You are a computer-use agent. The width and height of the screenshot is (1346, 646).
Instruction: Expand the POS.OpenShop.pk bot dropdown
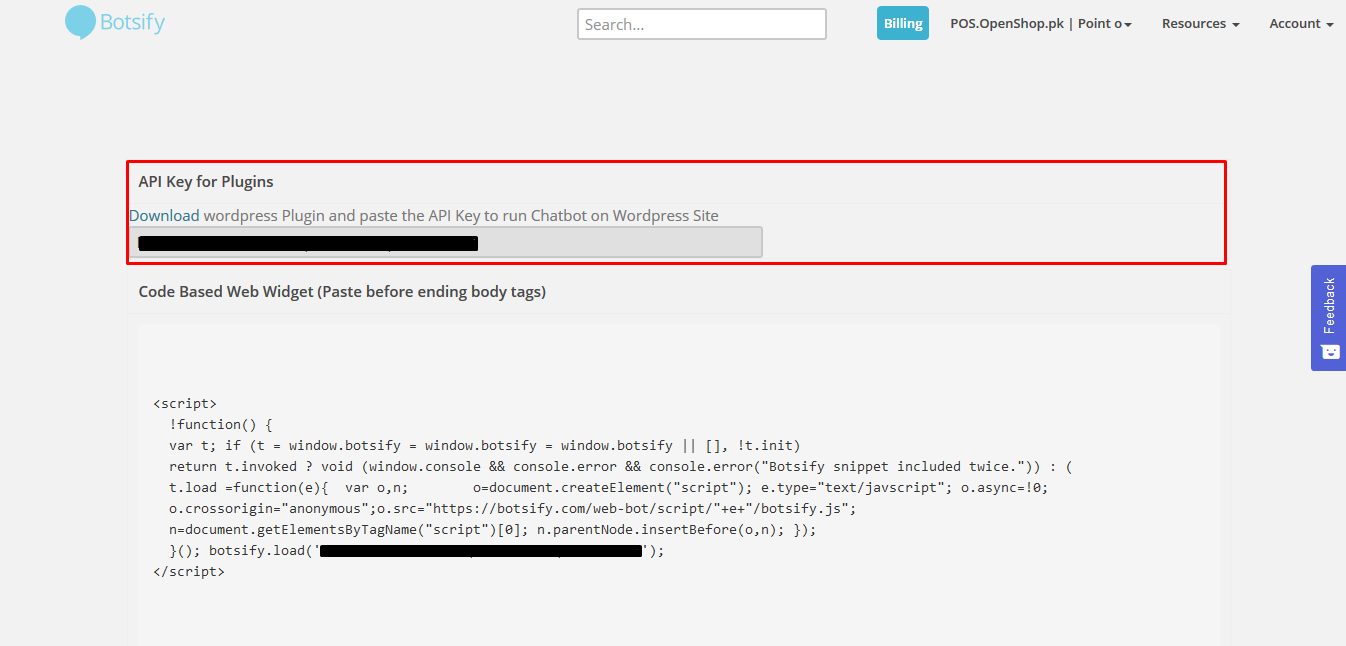tap(1041, 23)
